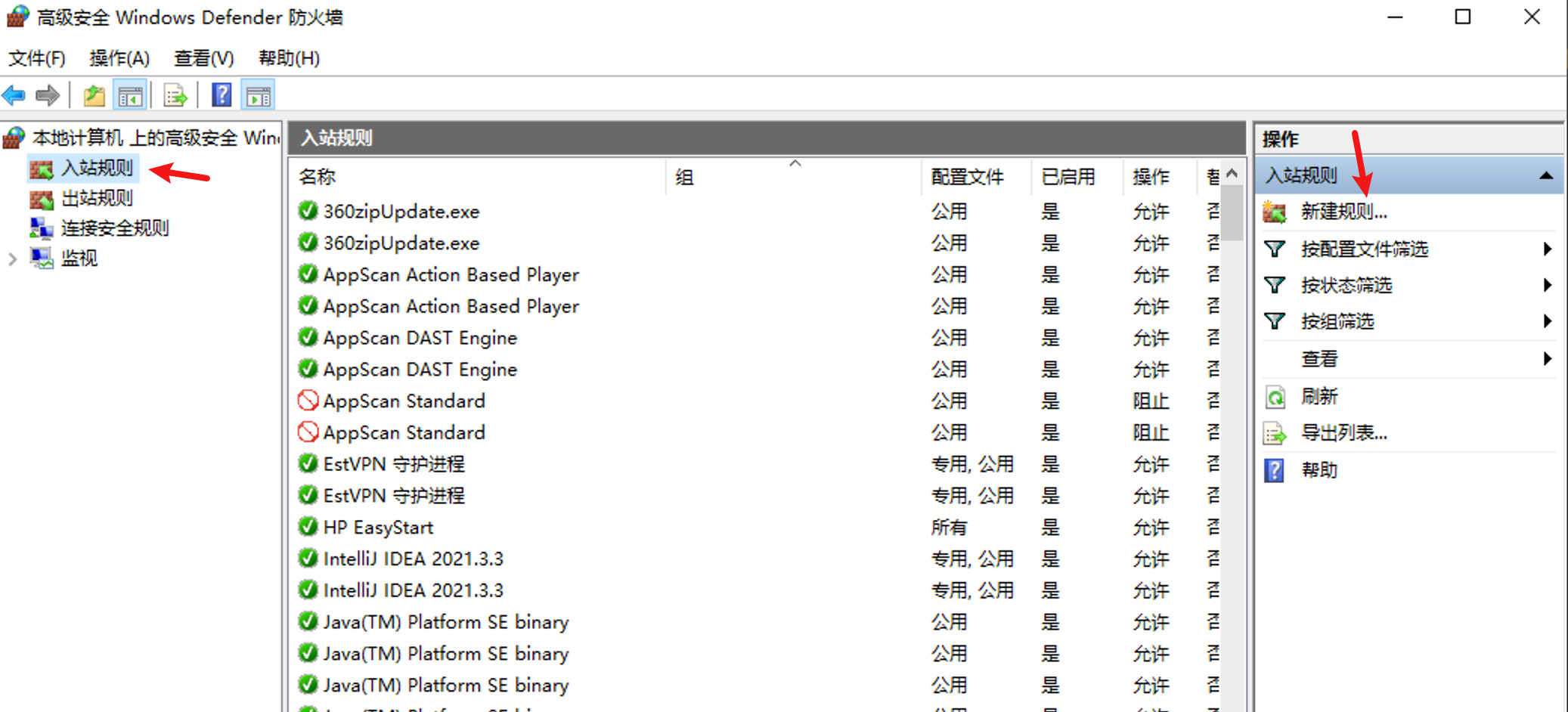Select 连接安全规则 in the tree

pos(115,228)
